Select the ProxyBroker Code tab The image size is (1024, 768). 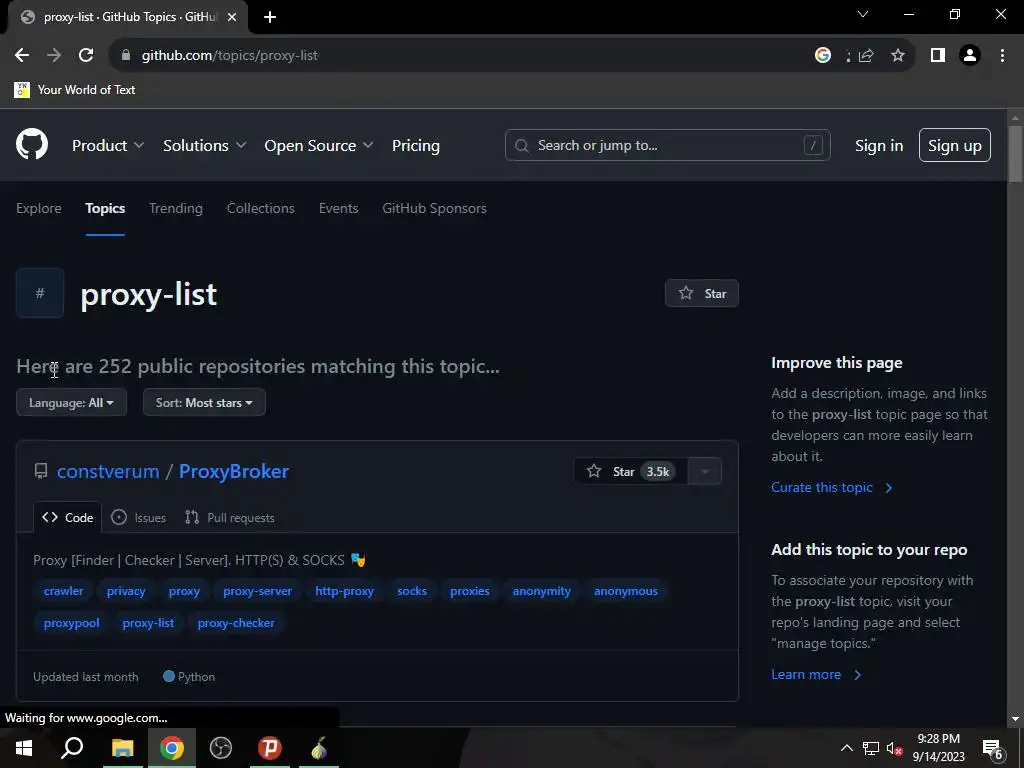67,517
